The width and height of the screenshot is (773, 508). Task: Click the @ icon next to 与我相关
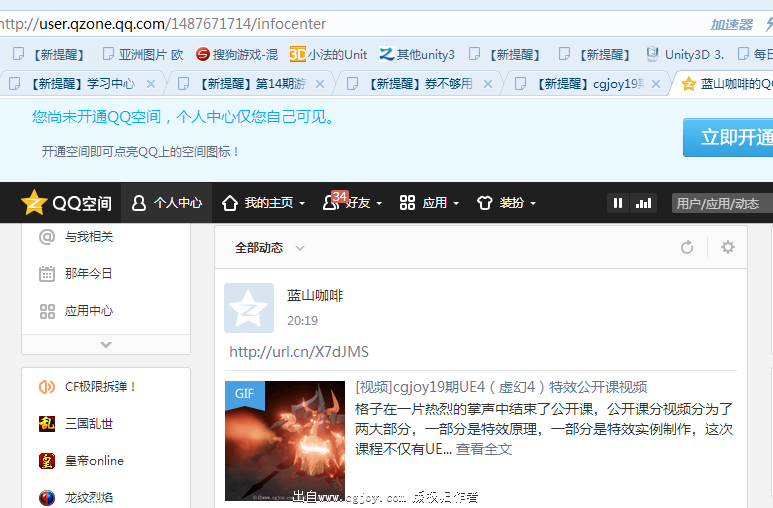[x=47, y=237]
